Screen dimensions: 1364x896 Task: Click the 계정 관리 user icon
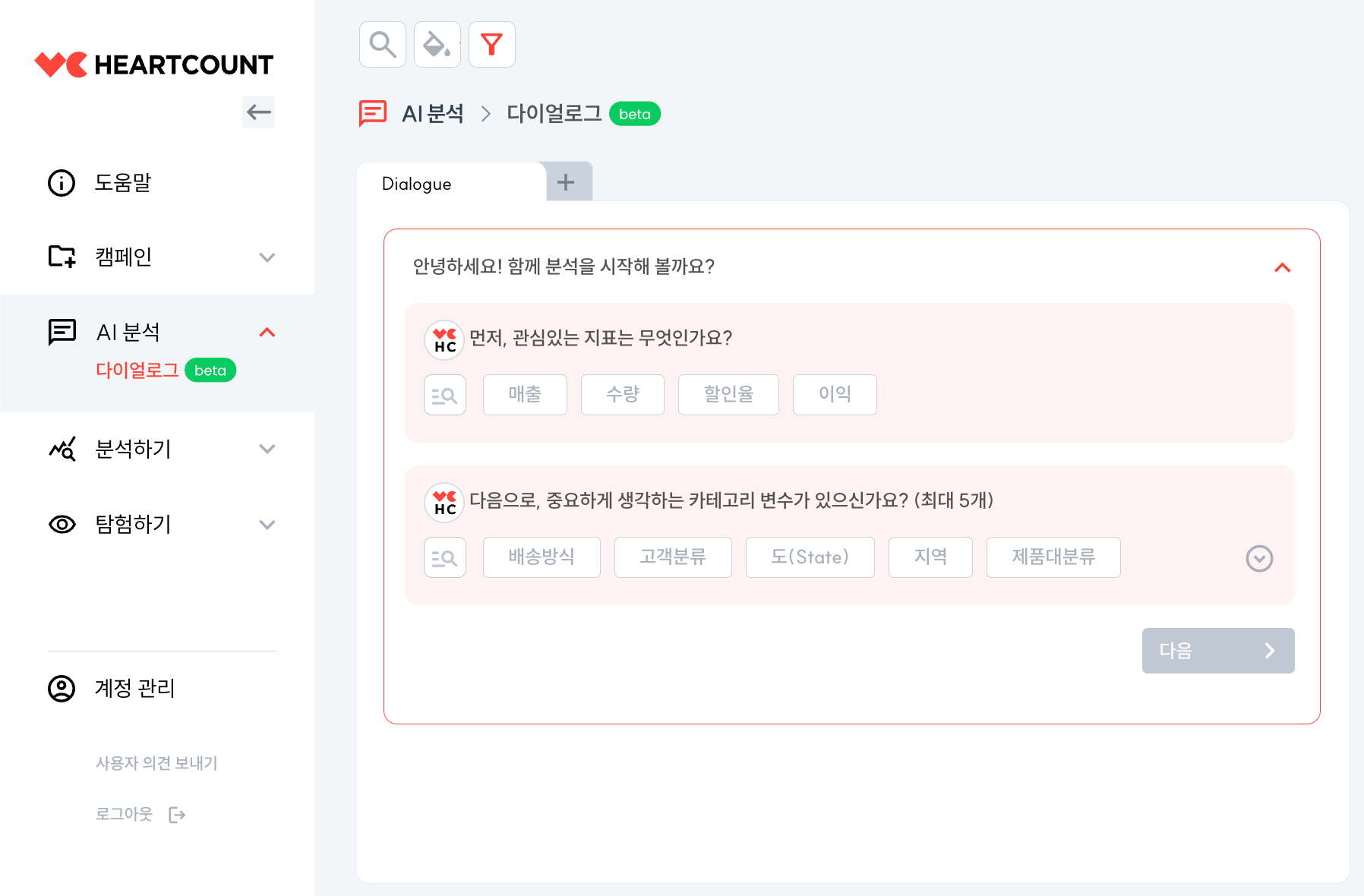pyautogui.click(x=62, y=689)
